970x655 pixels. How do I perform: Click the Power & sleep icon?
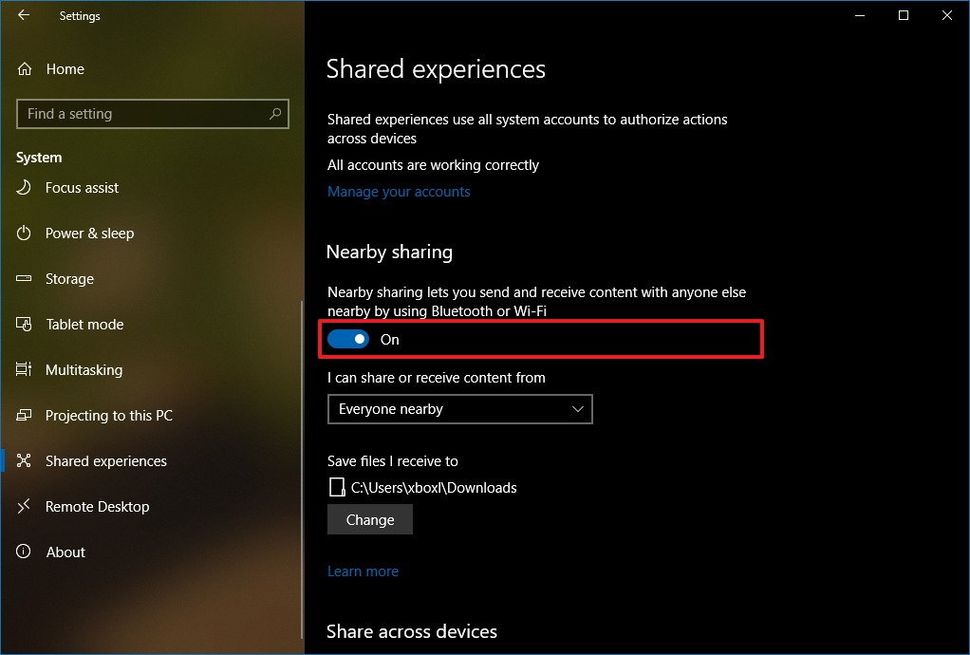(x=24, y=233)
